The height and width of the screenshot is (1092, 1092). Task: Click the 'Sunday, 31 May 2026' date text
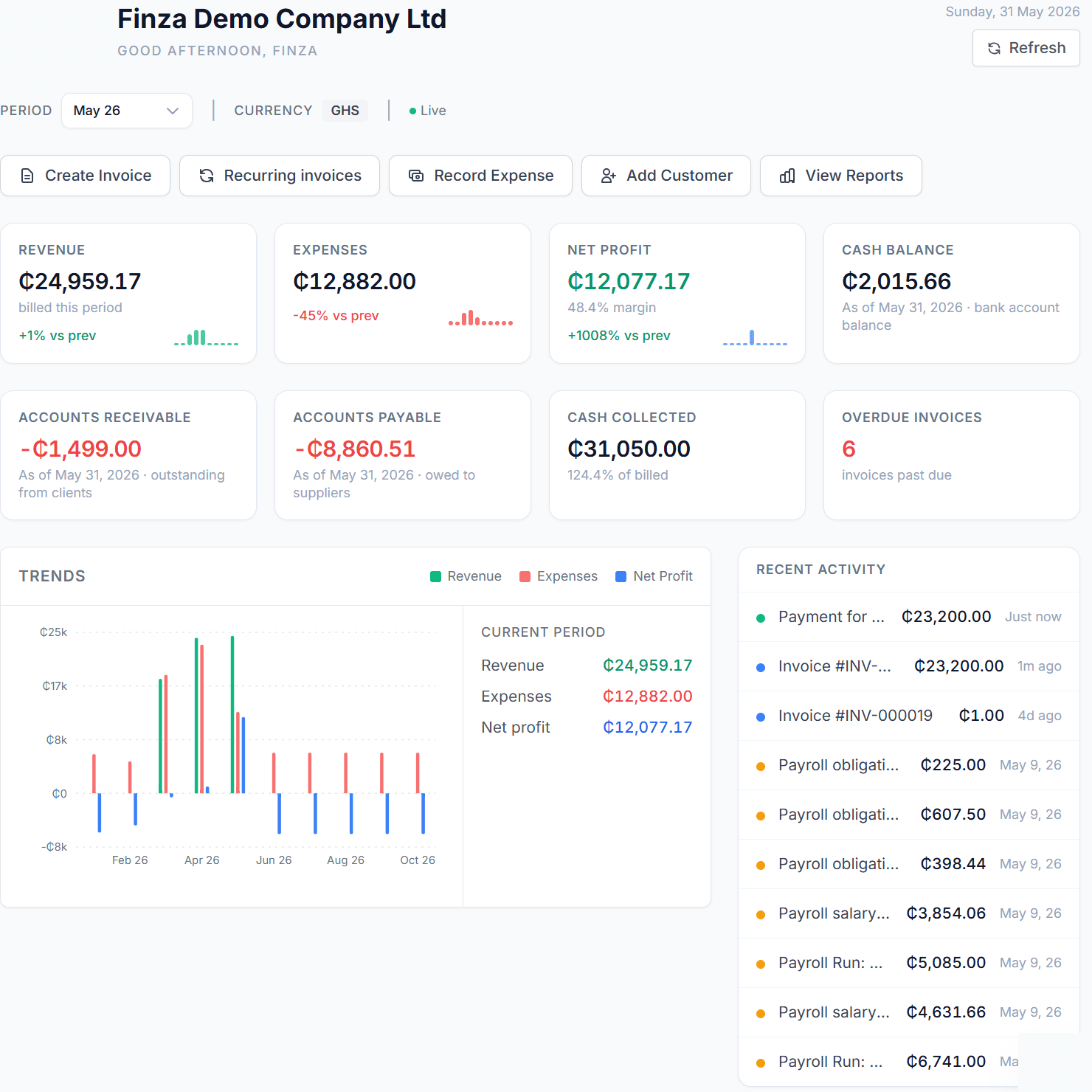point(1013,12)
